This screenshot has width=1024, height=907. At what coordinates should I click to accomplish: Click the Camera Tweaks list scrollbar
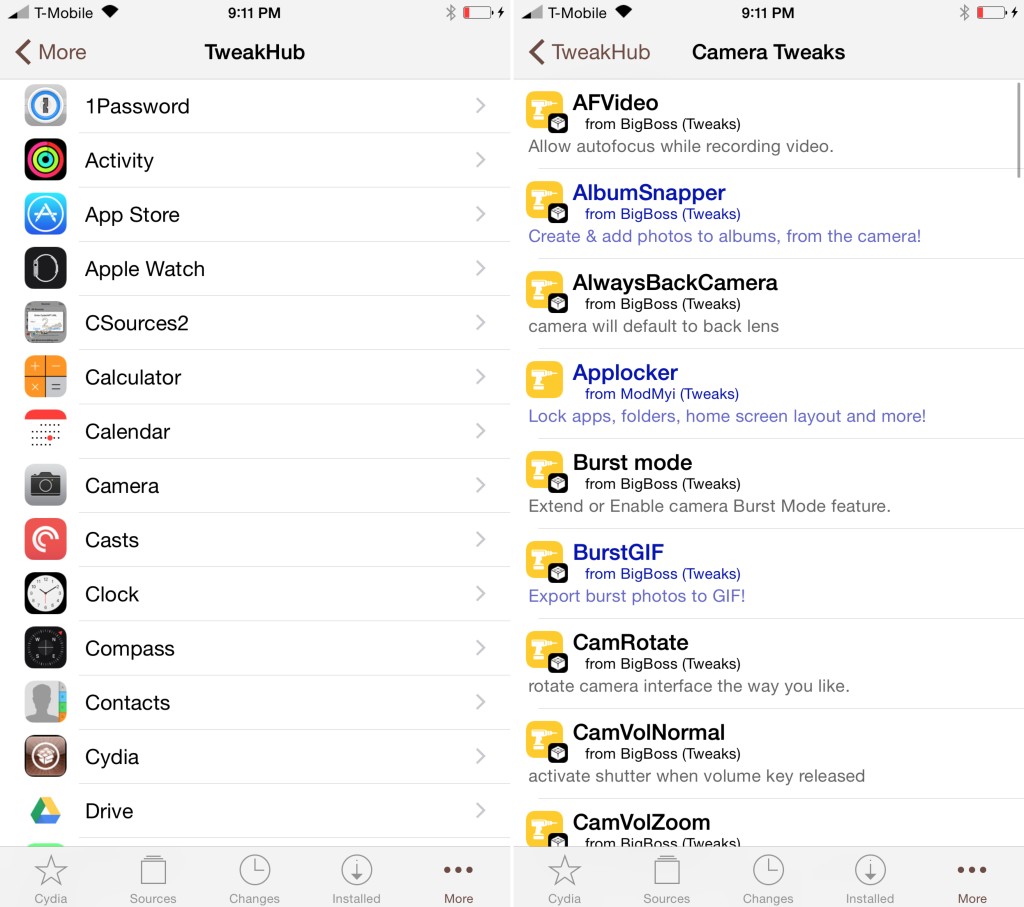[x=1018, y=129]
